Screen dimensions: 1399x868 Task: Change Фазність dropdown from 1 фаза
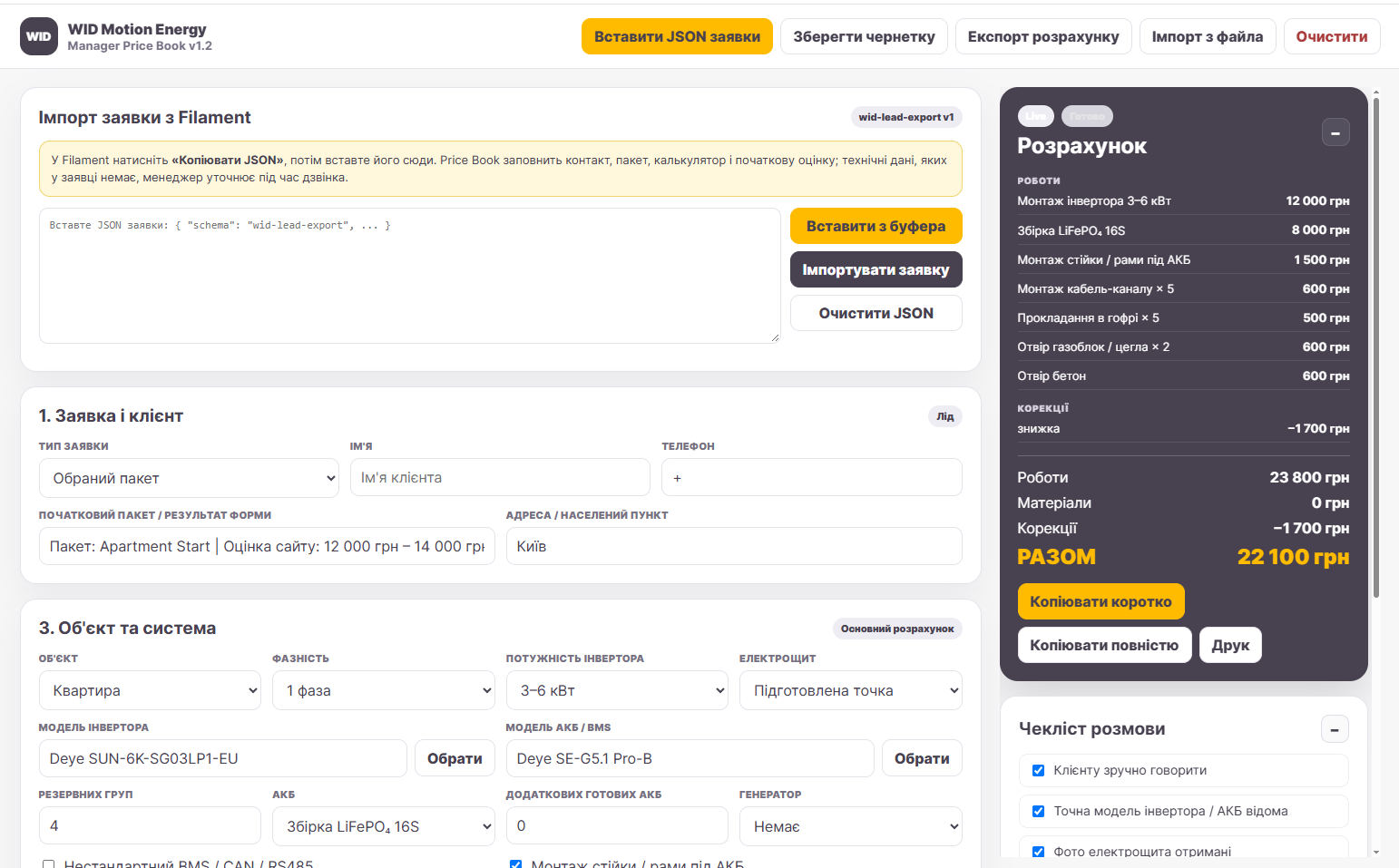coord(384,690)
